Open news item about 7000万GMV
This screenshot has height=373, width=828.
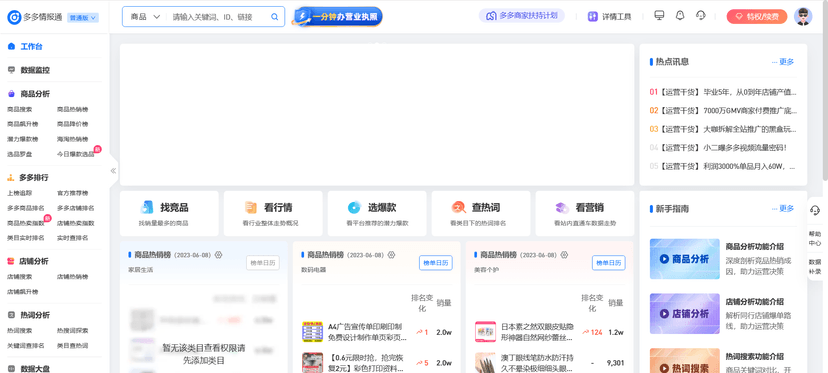pos(723,110)
